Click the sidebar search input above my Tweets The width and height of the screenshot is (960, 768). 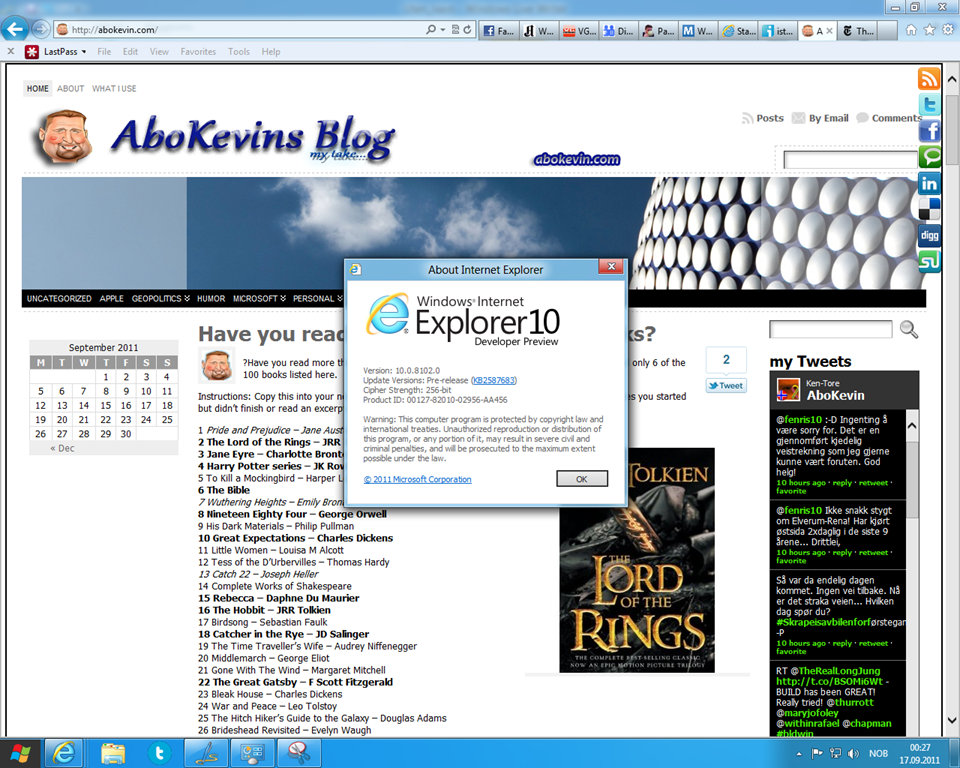click(x=831, y=329)
